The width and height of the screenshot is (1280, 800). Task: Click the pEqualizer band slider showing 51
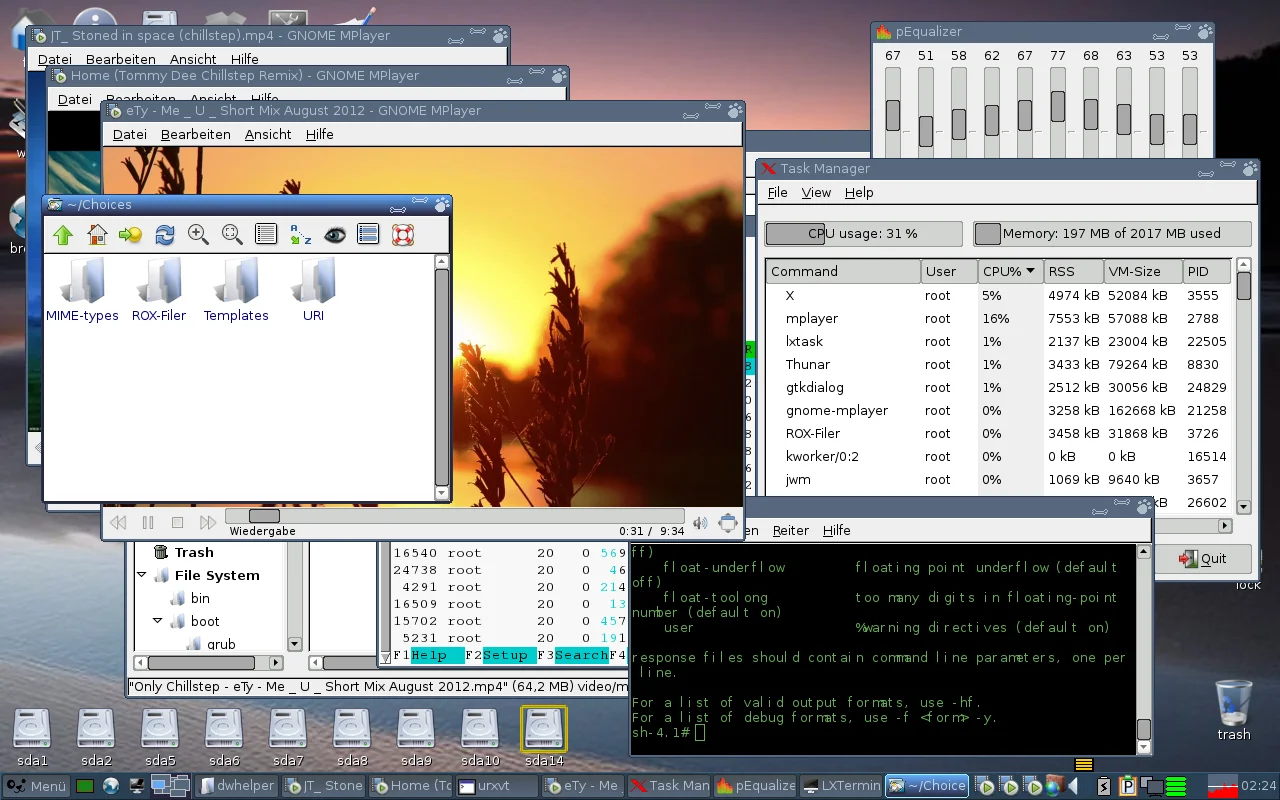926,131
